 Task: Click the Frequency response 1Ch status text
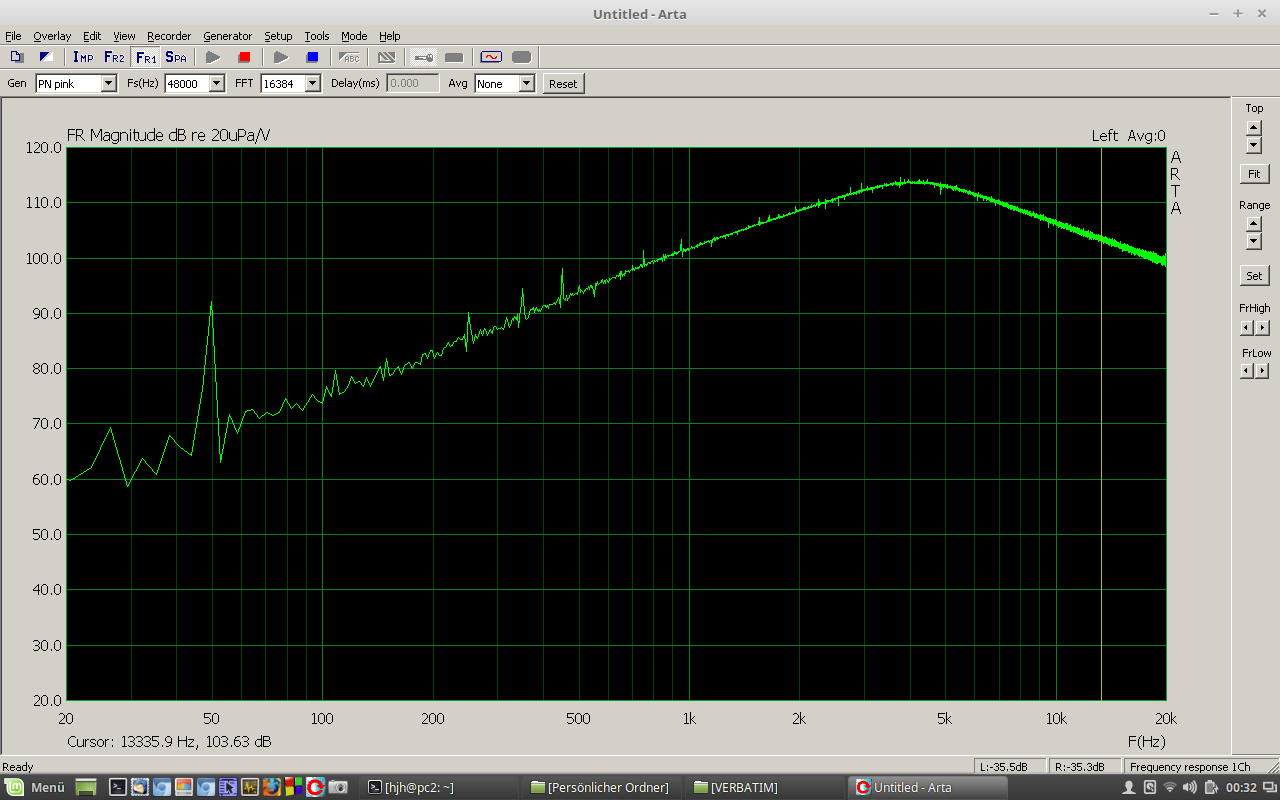coord(1190,767)
